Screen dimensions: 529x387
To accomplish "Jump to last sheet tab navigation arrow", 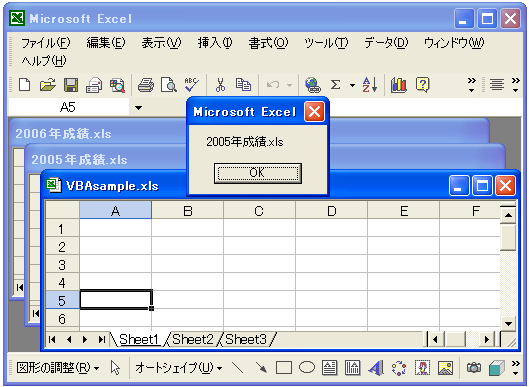I will [102, 339].
